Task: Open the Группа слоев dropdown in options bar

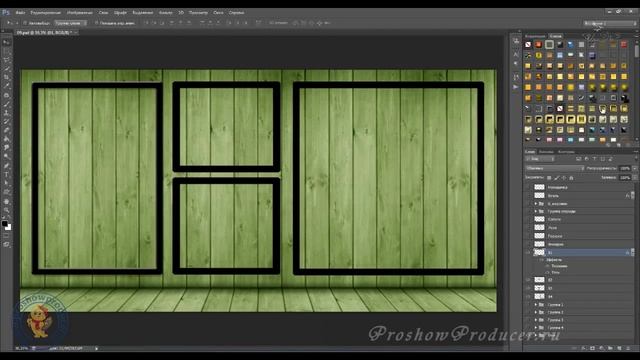Action: coord(71,23)
